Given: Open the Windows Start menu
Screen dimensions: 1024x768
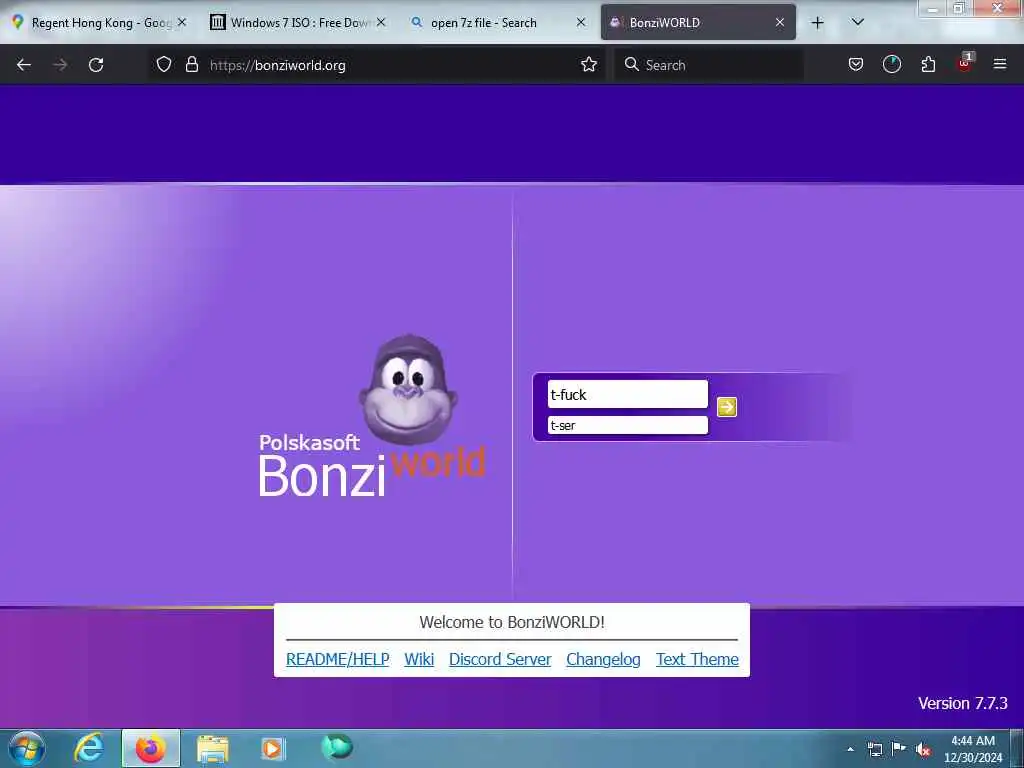Looking at the screenshot, I should [27, 748].
